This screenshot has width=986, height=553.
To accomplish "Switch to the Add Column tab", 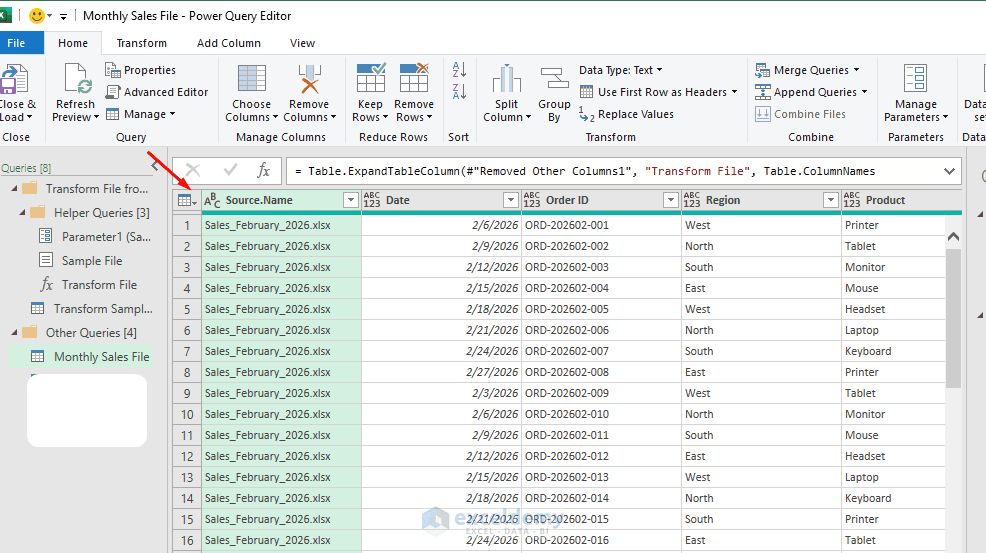I will 229,43.
